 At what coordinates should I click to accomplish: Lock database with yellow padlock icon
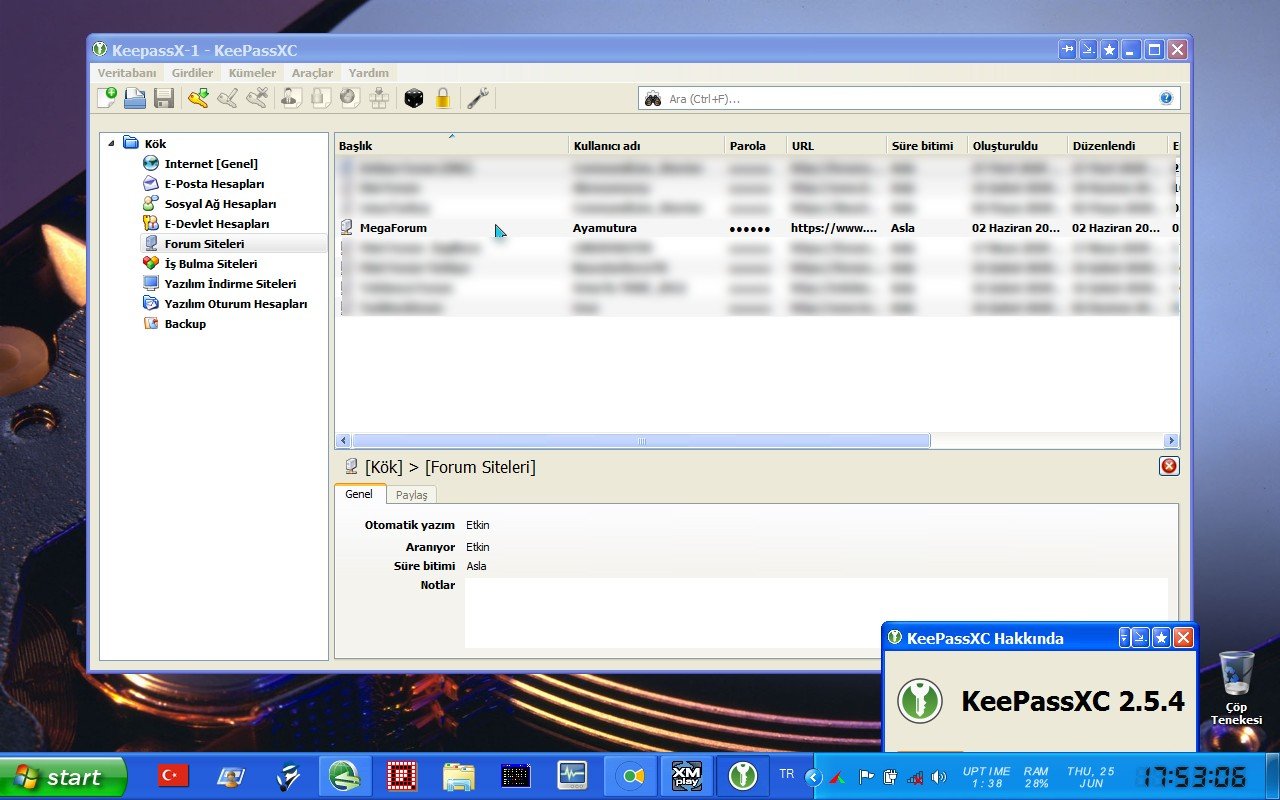coord(443,98)
